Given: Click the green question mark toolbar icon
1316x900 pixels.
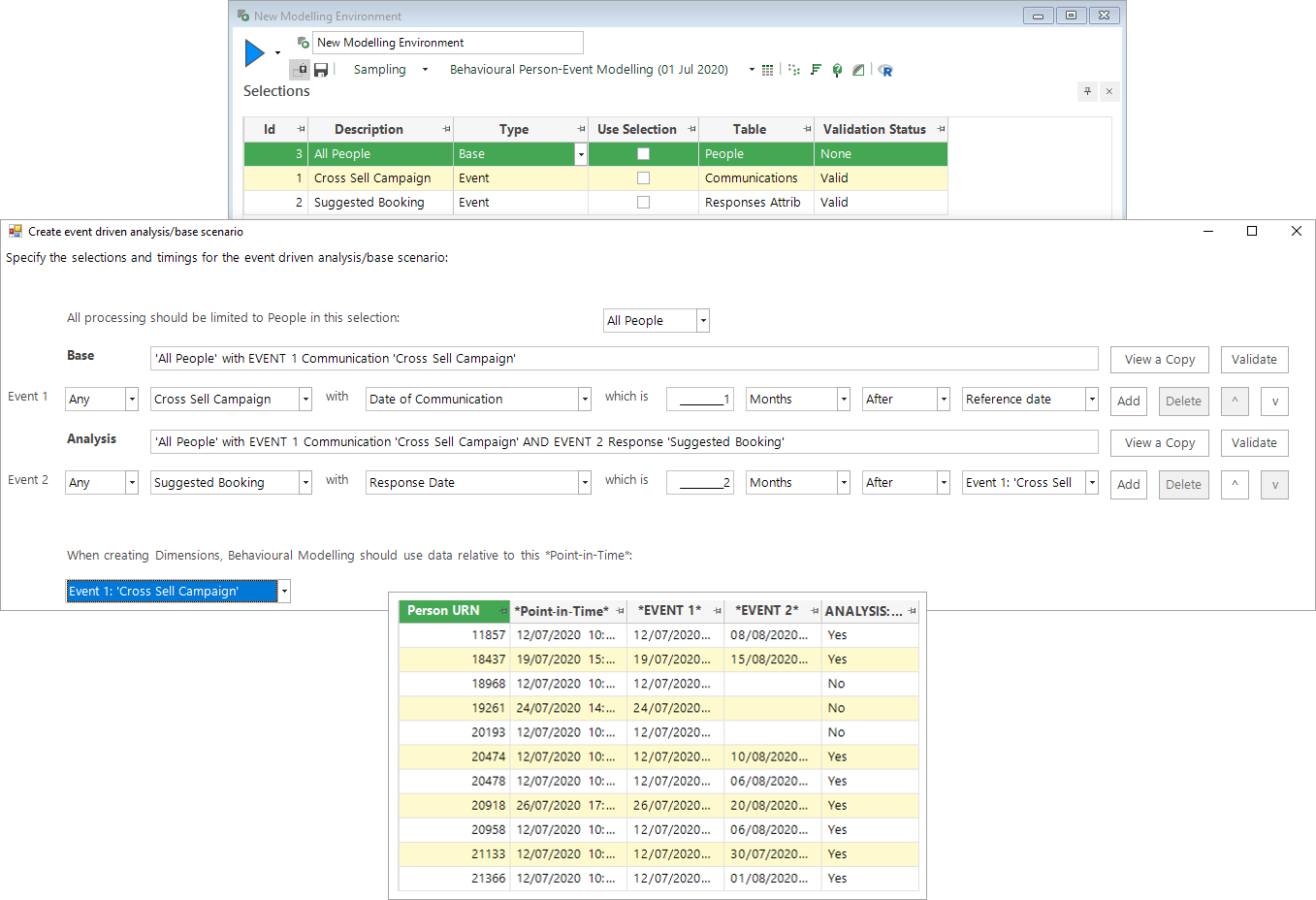Looking at the screenshot, I should point(837,70).
